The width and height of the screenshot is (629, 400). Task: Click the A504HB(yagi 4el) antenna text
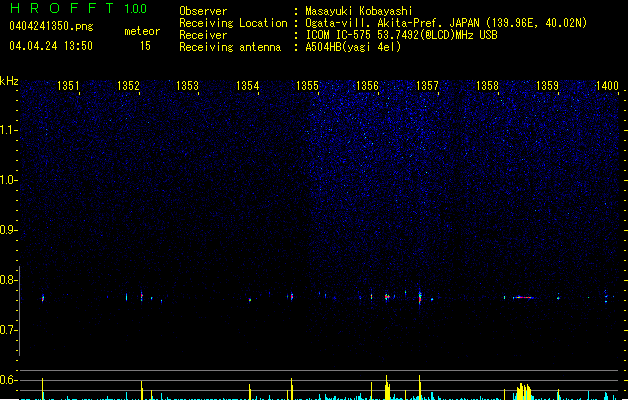(x=353, y=47)
